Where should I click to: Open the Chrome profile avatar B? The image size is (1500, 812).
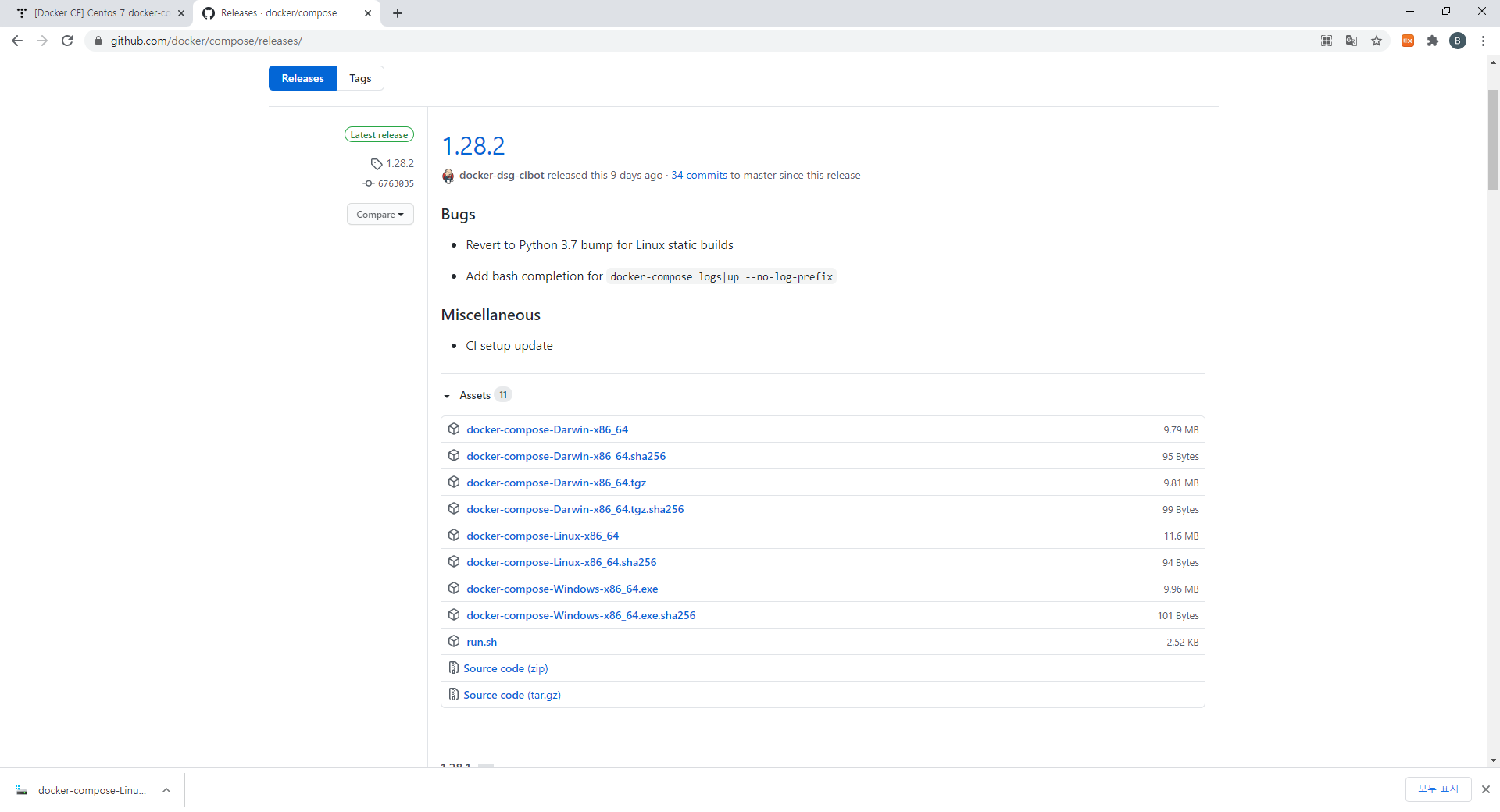tap(1458, 41)
